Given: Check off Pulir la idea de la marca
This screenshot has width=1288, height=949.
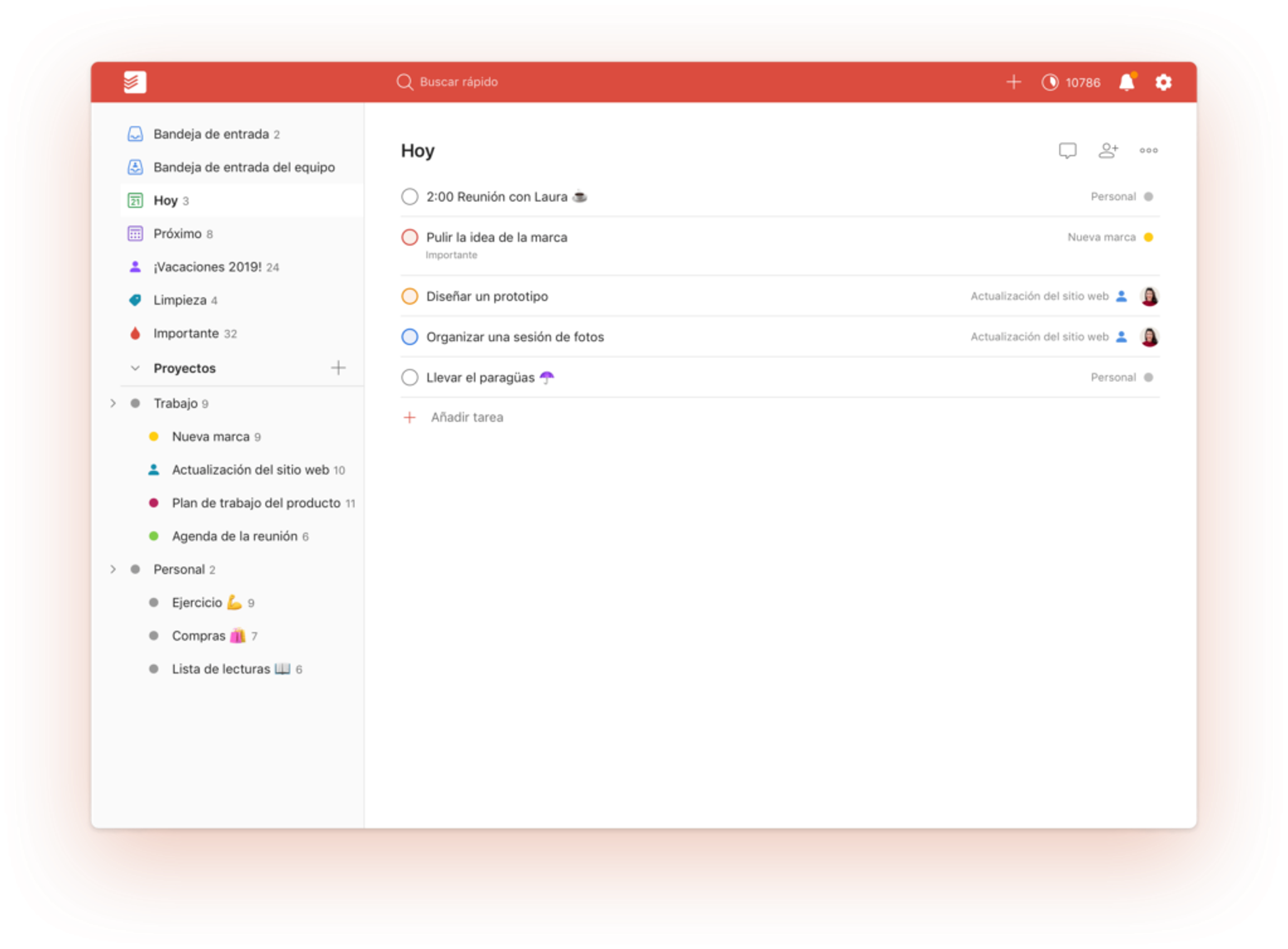Looking at the screenshot, I should (x=410, y=237).
